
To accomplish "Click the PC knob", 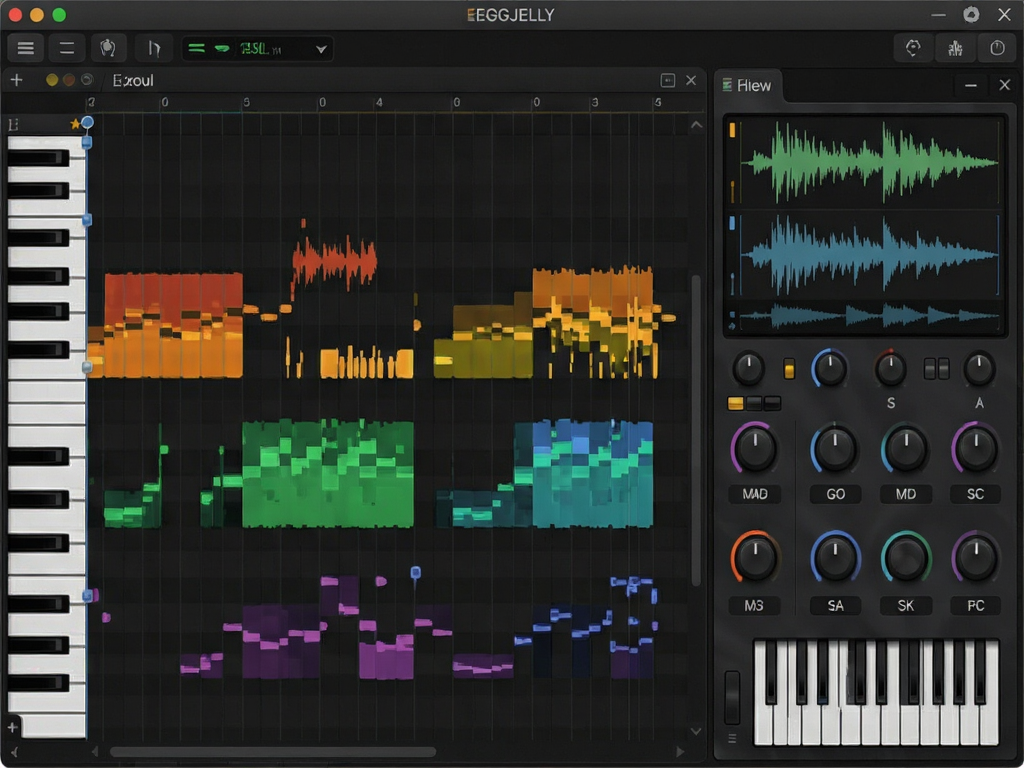I will [975, 558].
